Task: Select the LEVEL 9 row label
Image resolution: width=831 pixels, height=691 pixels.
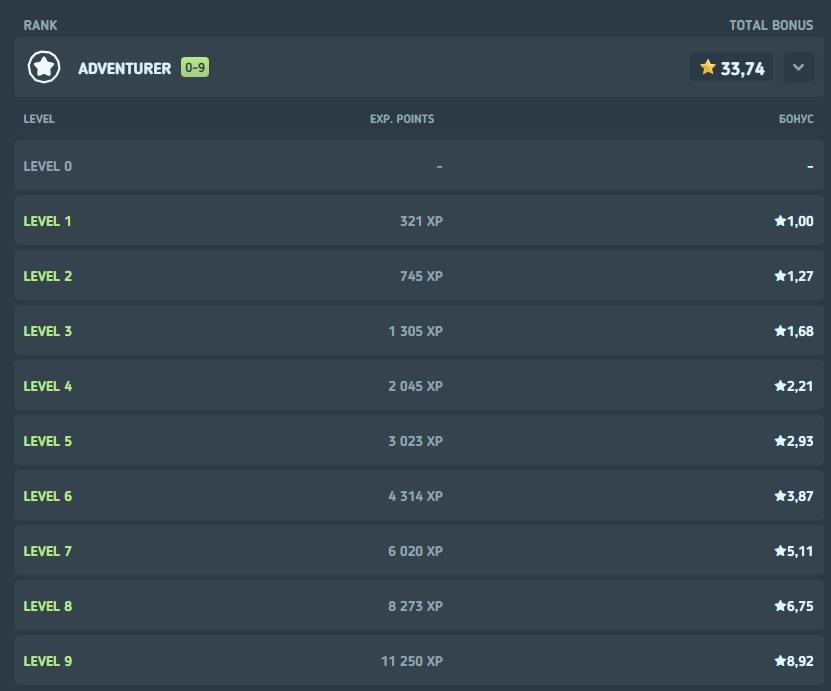Action: click(x=48, y=662)
